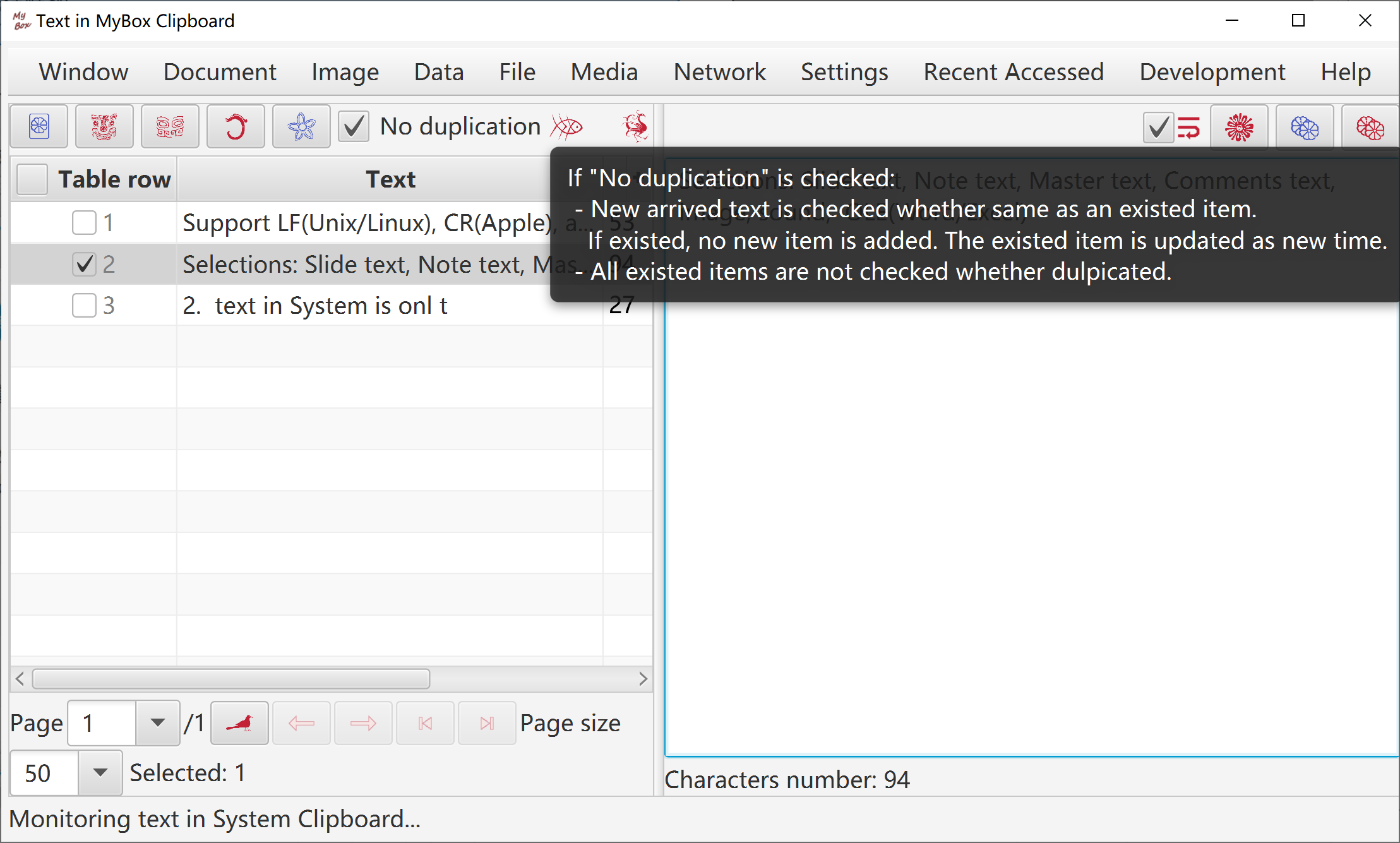Click the scrollbar left arrow under table
This screenshot has height=843, width=1400.
click(20, 679)
